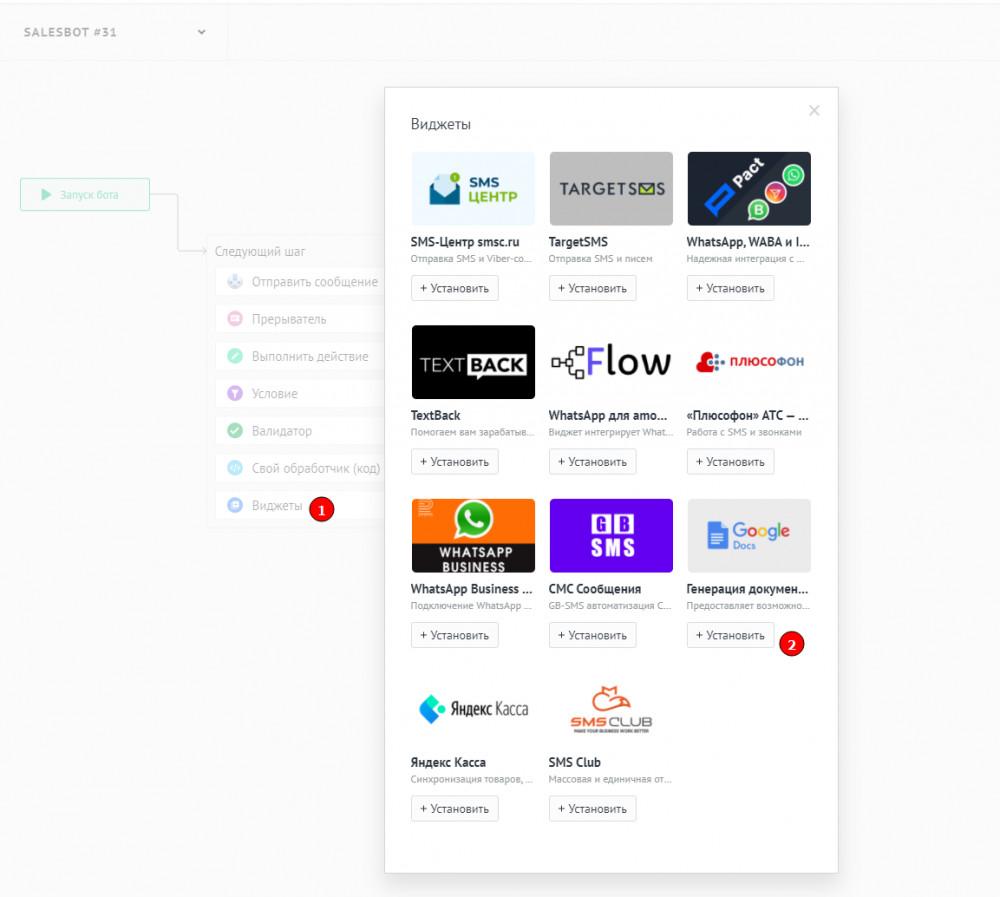Image resolution: width=1000 pixels, height=897 pixels.
Task: Open the SMS Club widget logo
Action: [611, 709]
